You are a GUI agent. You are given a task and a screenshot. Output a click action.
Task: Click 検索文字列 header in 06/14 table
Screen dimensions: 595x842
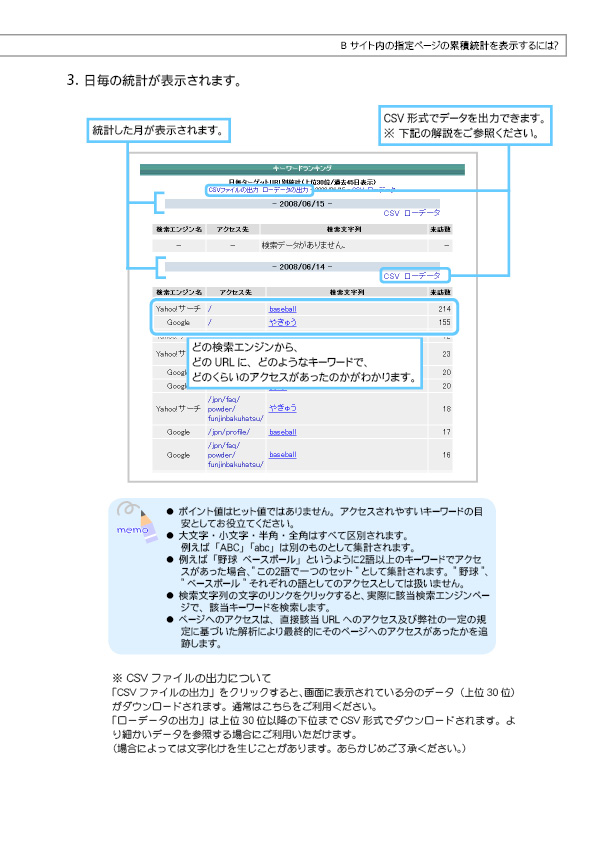347,292
